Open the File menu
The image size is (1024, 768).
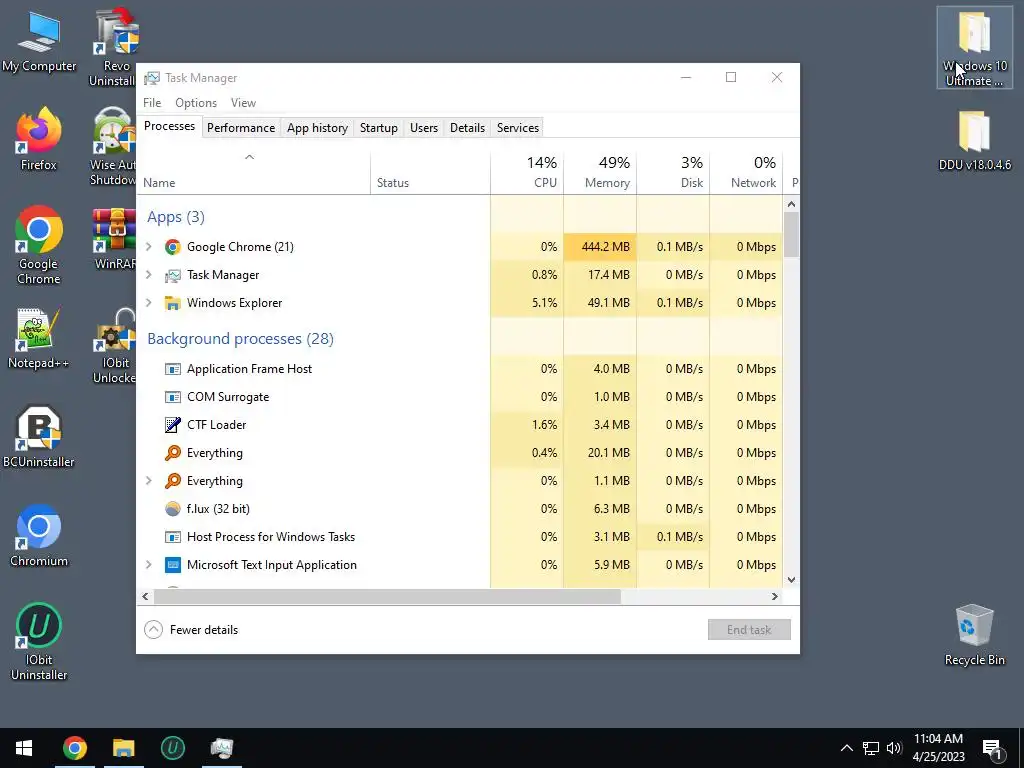click(x=152, y=103)
